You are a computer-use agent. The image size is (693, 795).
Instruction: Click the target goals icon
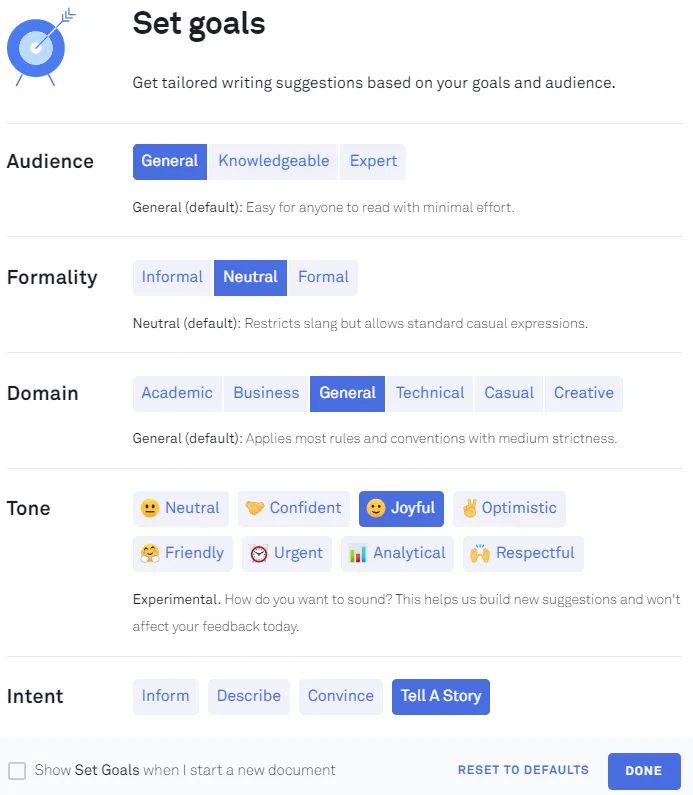click(37, 46)
